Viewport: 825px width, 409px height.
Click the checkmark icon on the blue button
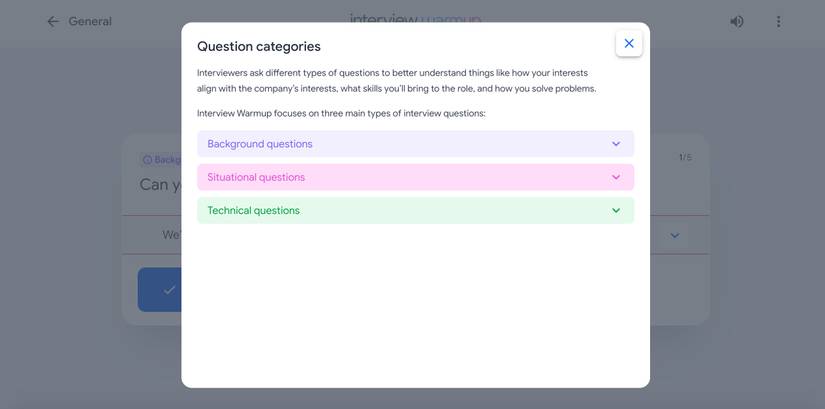[x=169, y=290]
